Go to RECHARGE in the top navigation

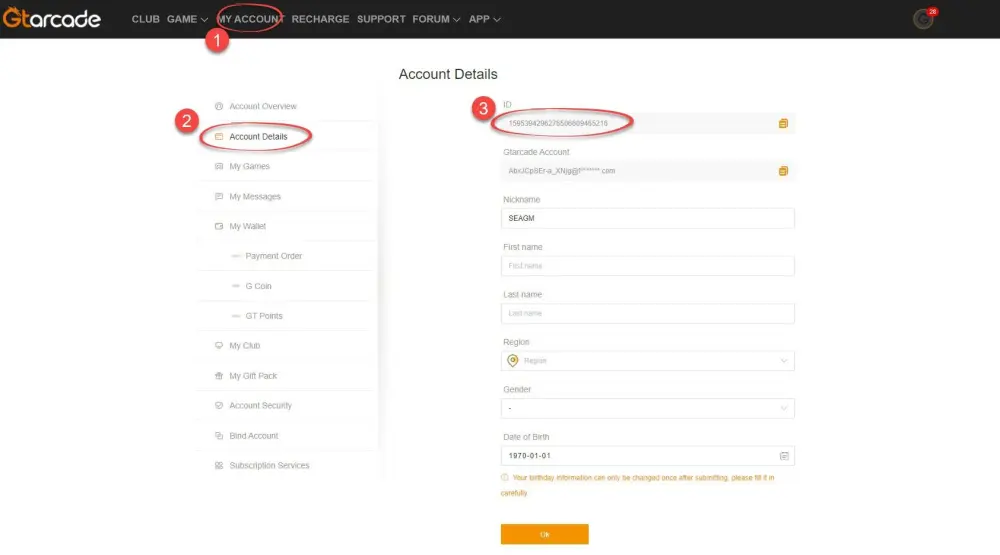[320, 19]
